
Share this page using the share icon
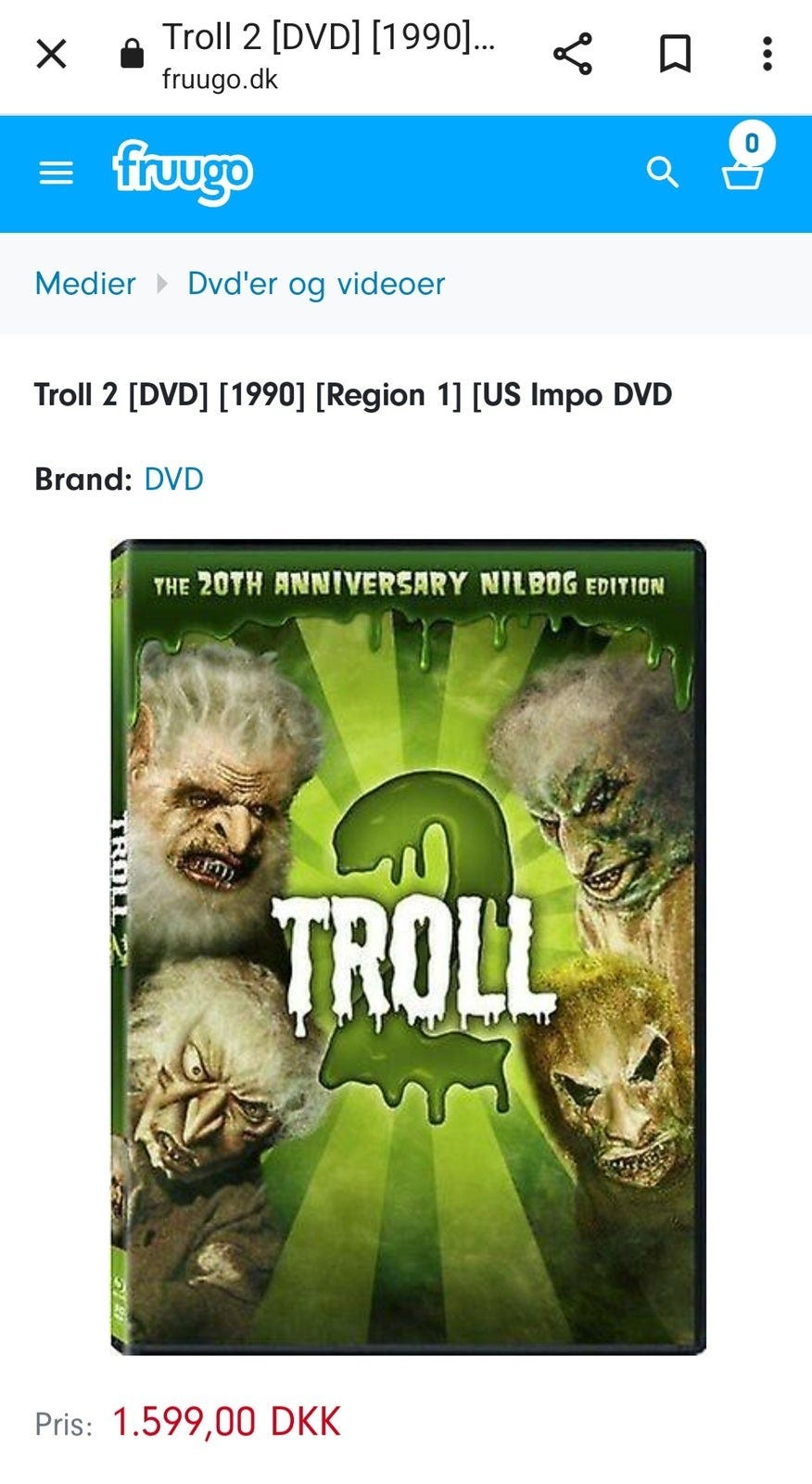[x=573, y=54]
